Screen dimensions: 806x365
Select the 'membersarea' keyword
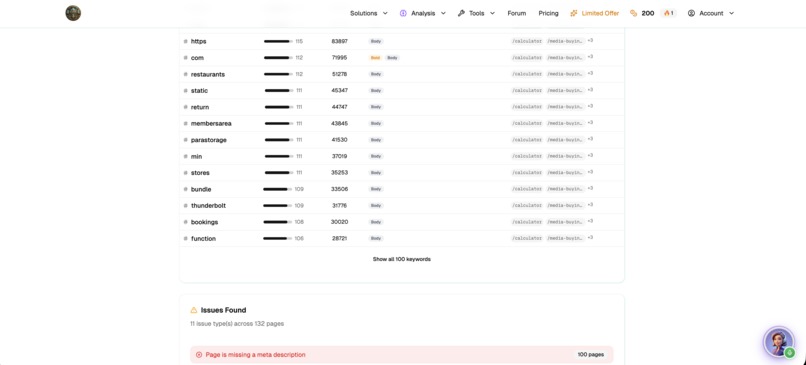(x=211, y=123)
